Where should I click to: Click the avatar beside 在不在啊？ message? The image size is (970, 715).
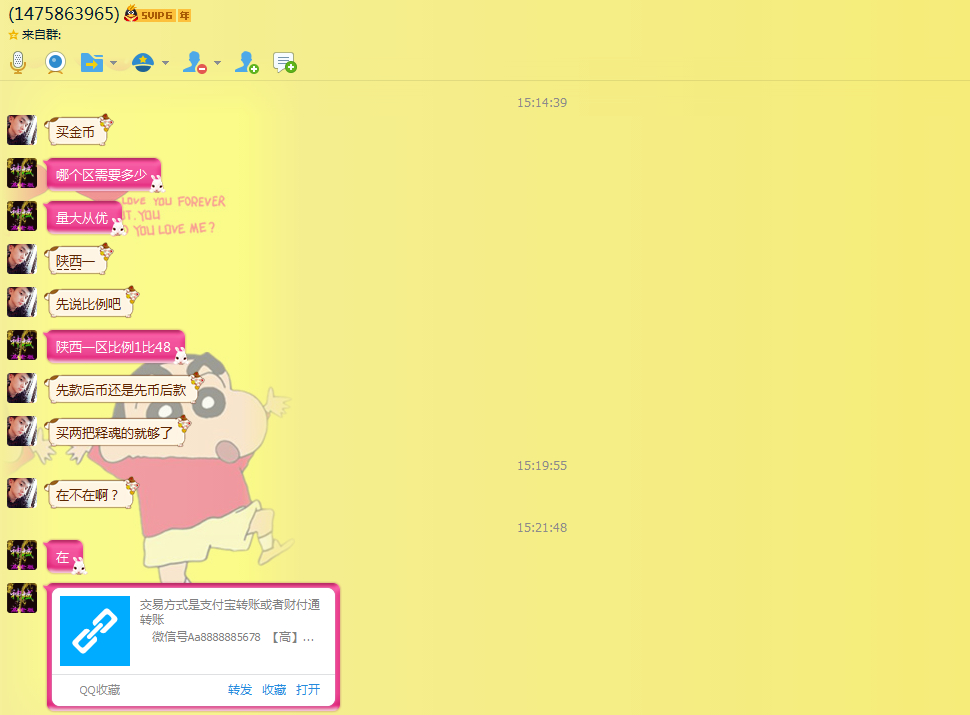tap(22, 493)
